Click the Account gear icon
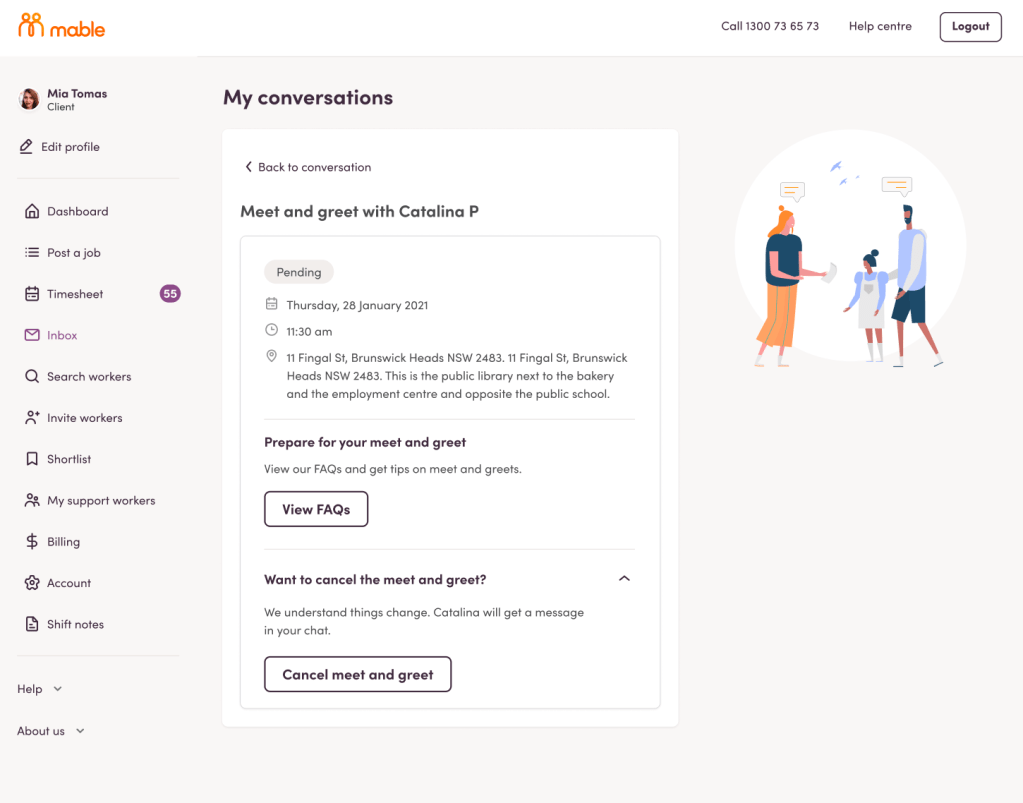 (x=32, y=583)
